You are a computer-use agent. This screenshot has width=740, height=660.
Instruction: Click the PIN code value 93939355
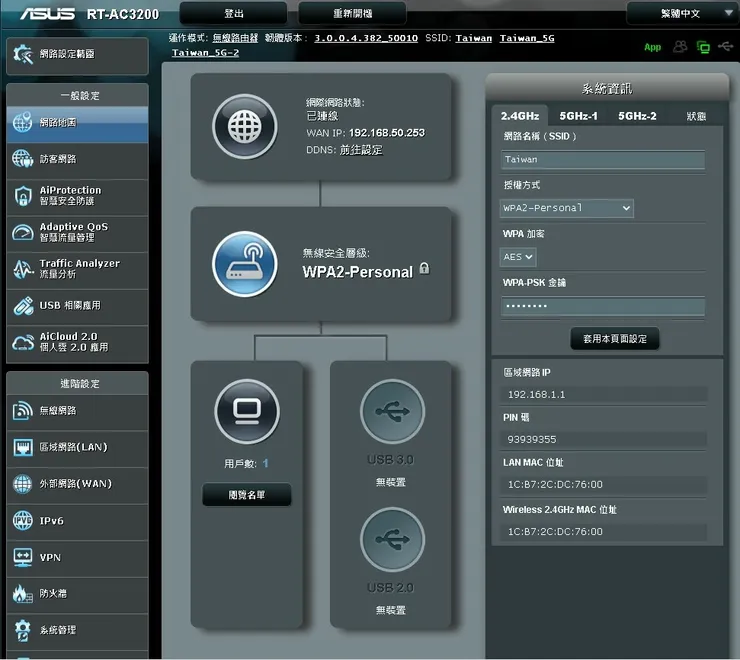[531, 440]
